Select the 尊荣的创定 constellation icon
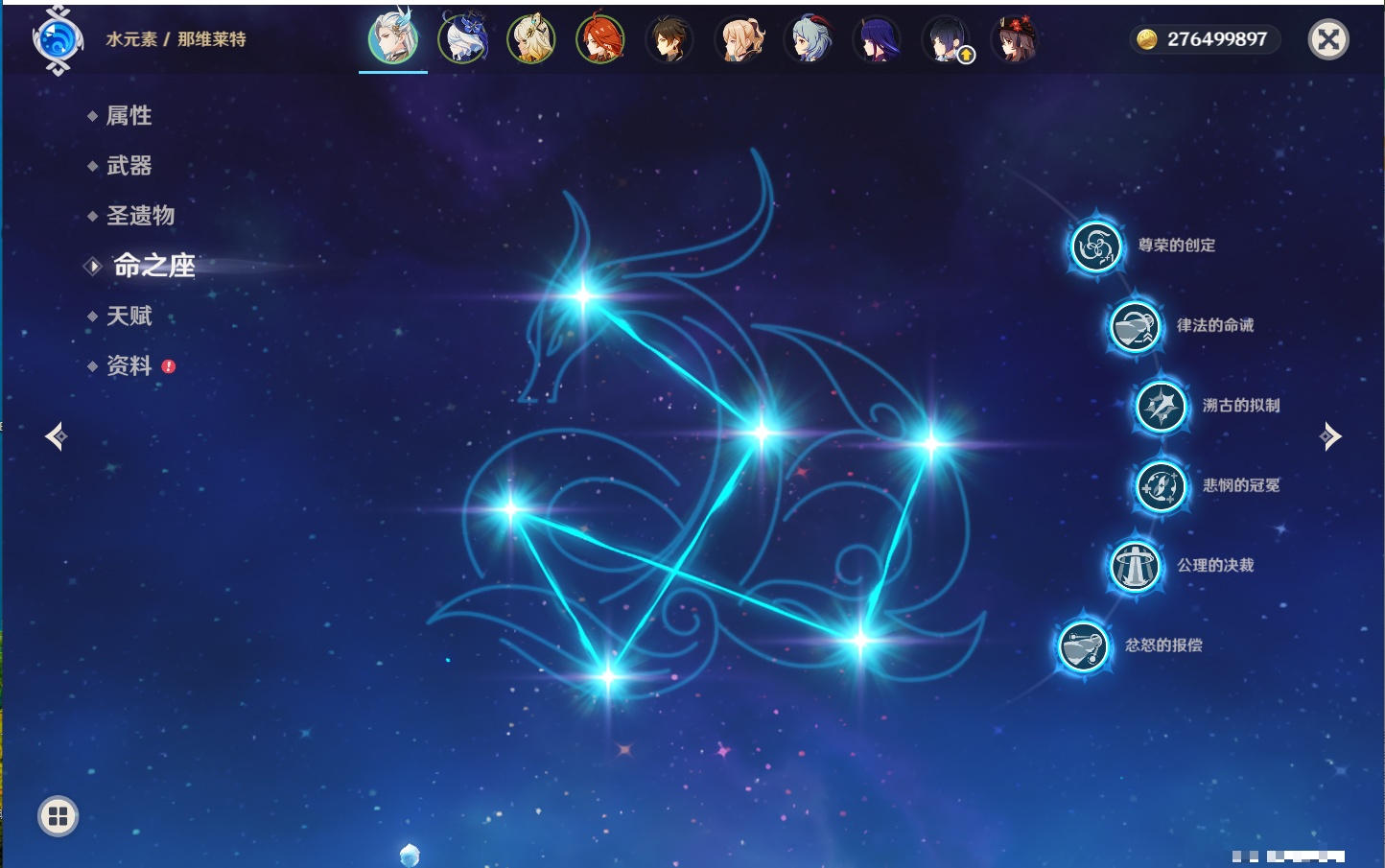 tap(1095, 246)
